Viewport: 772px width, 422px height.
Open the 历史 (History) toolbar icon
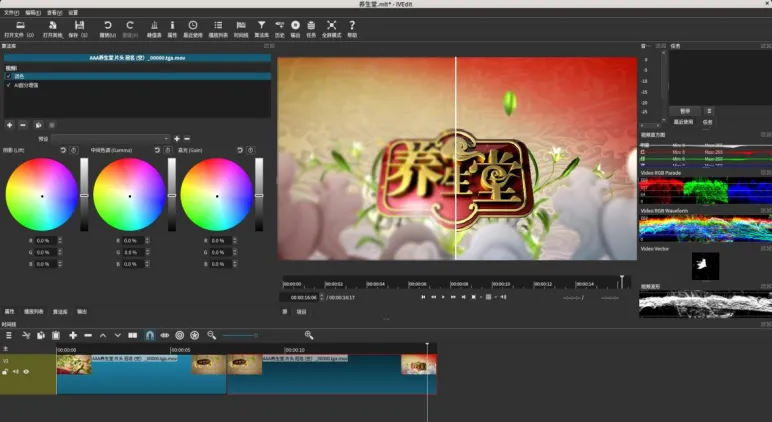(x=278, y=25)
